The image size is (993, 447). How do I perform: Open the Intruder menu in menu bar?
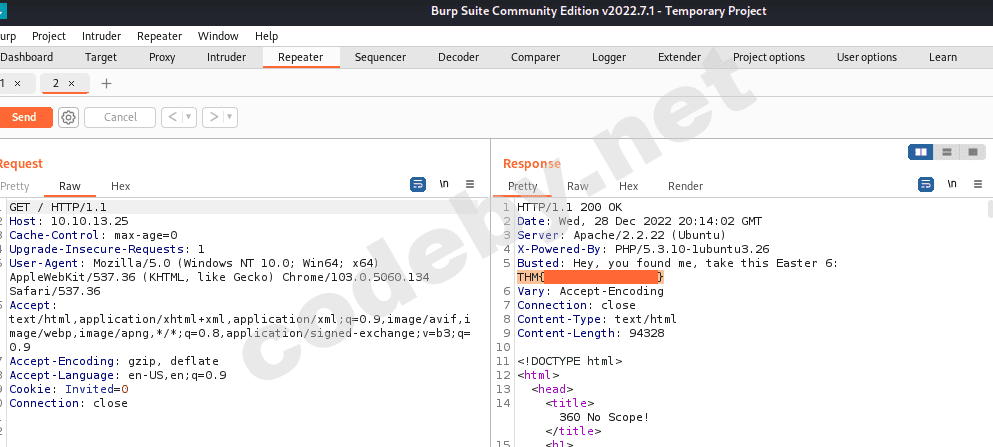101,36
